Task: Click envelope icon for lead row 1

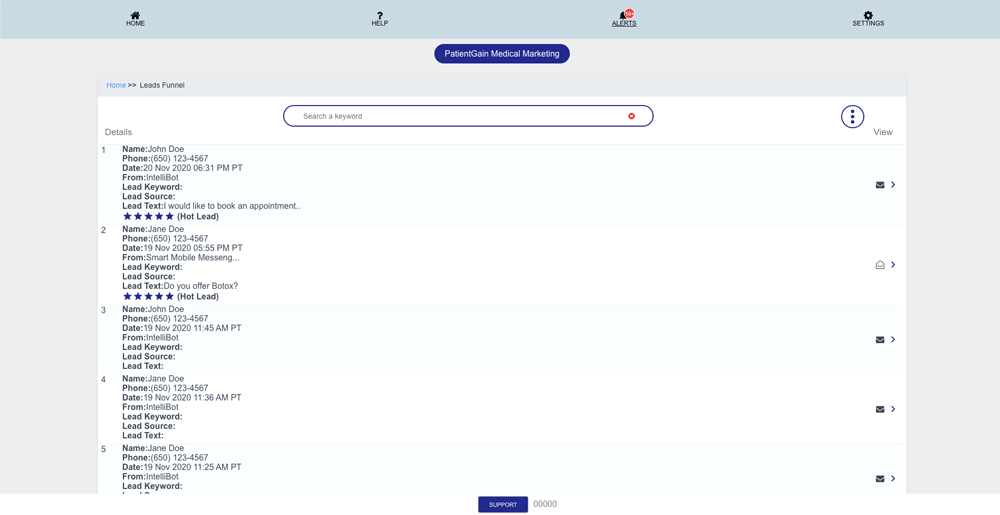Action: [x=880, y=185]
